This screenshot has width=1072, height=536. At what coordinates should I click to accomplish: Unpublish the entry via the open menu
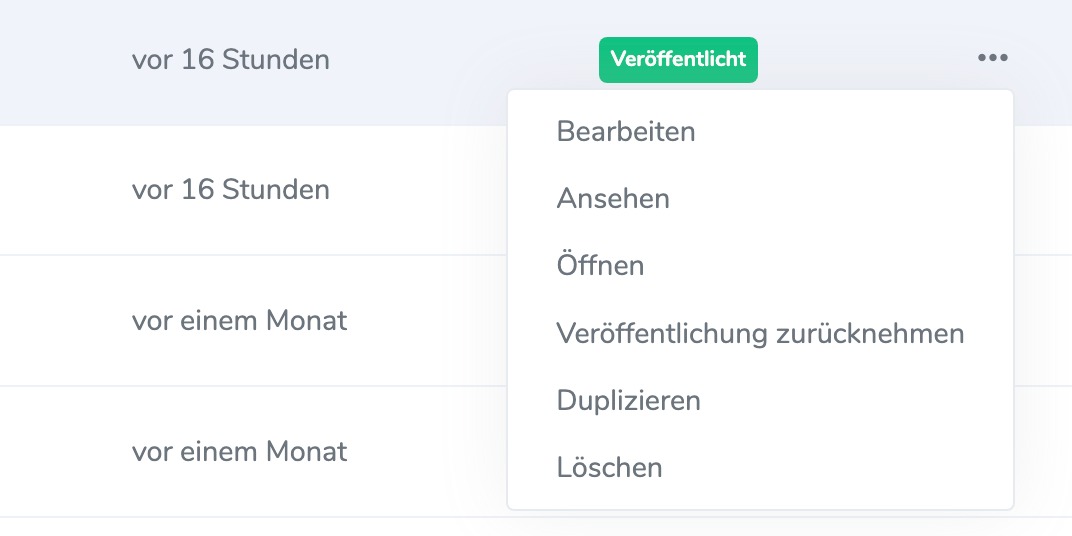click(x=760, y=333)
